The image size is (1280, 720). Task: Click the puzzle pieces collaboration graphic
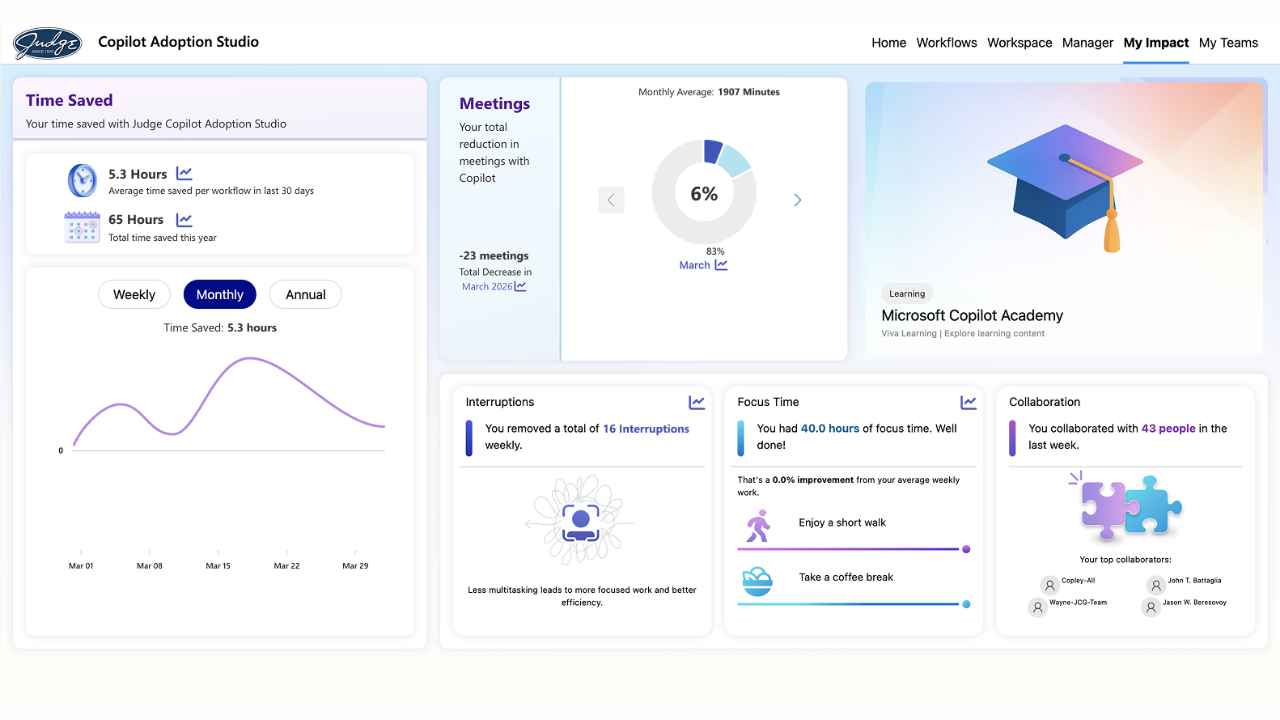1126,506
